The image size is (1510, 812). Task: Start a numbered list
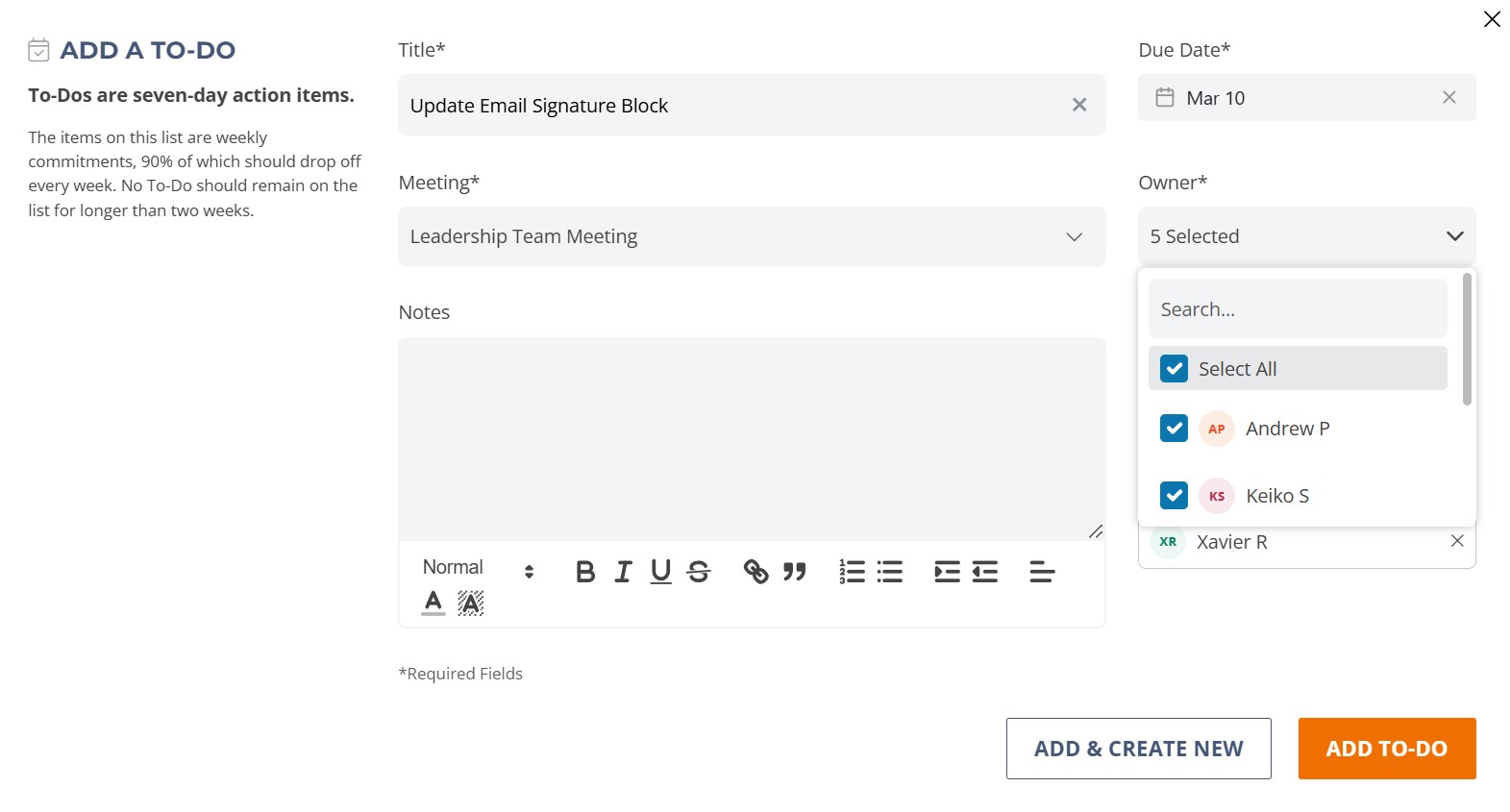(x=852, y=572)
